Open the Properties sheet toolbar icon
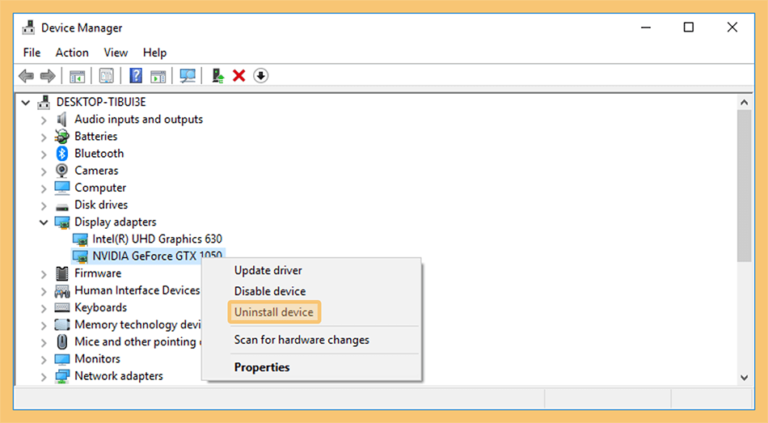 point(106,76)
